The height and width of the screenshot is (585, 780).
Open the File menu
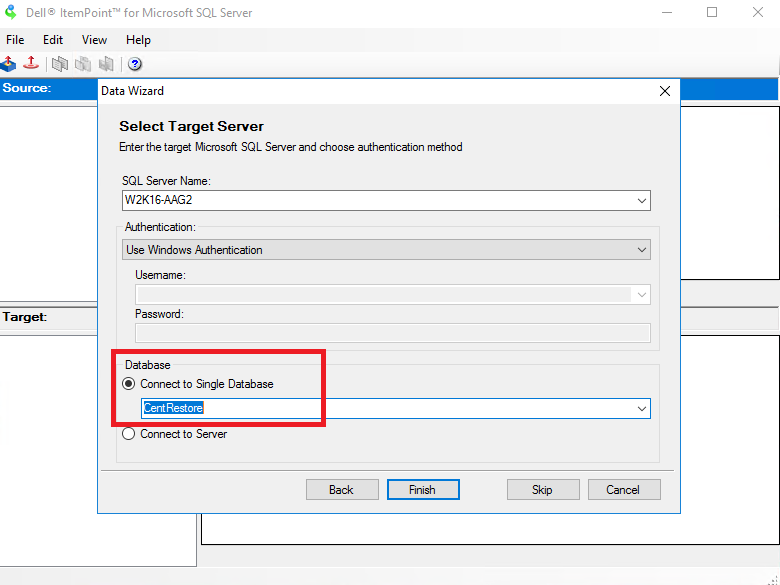(x=15, y=40)
